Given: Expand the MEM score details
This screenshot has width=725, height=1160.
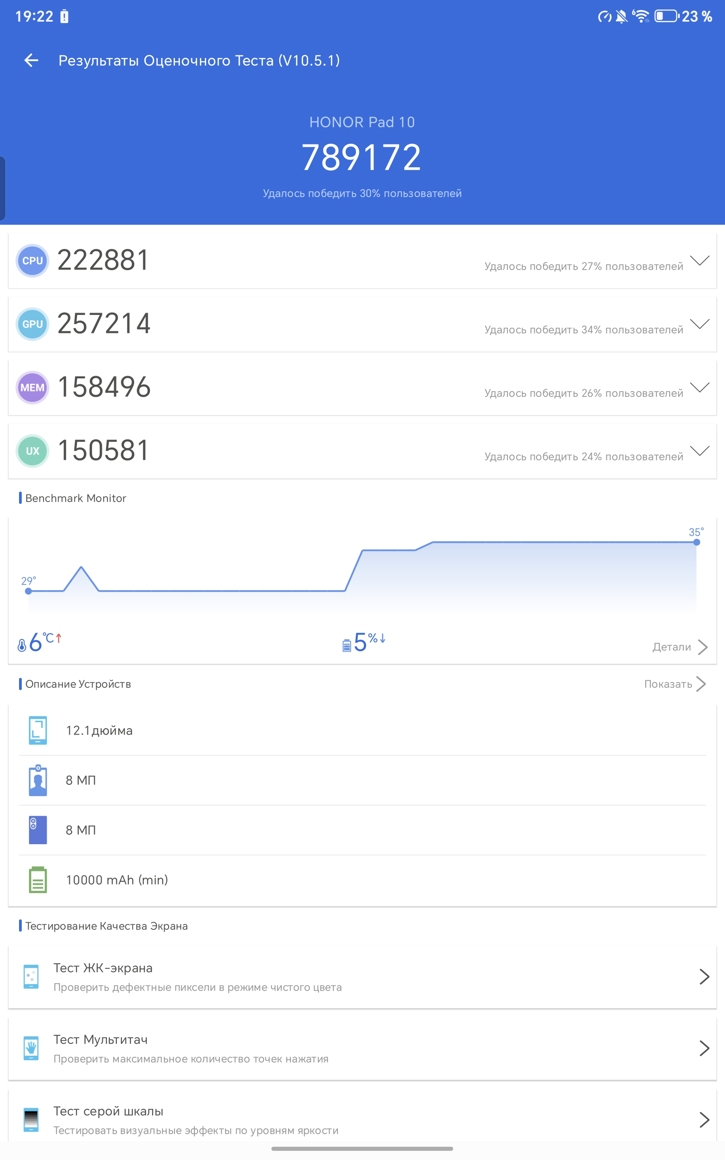Looking at the screenshot, I should tap(699, 388).
